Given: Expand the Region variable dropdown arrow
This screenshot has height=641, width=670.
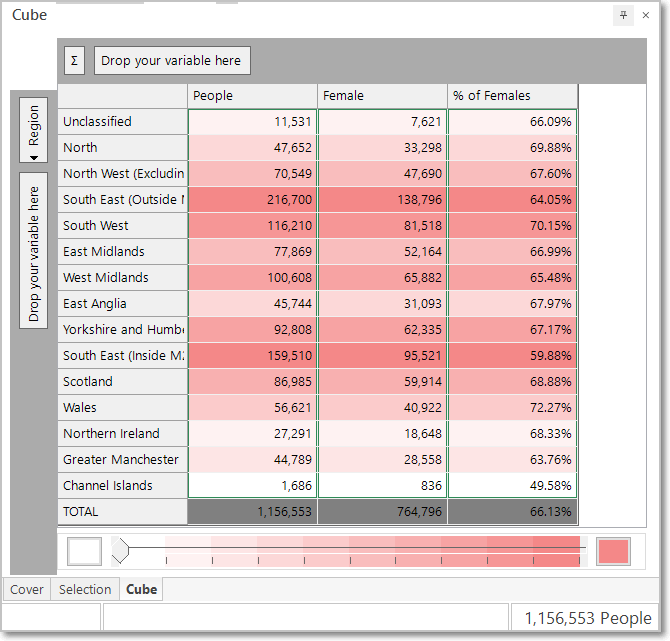Looking at the screenshot, I should [34, 158].
